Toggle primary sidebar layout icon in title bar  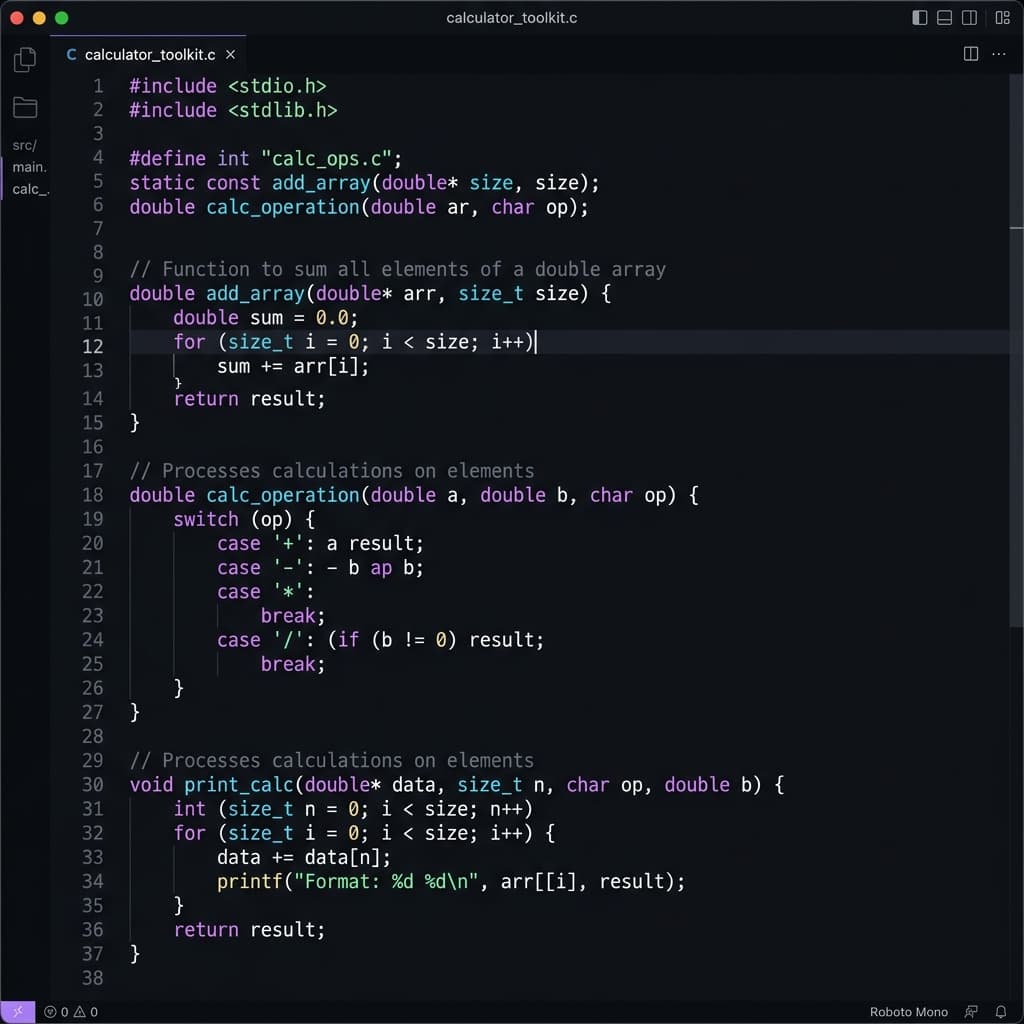click(x=920, y=18)
